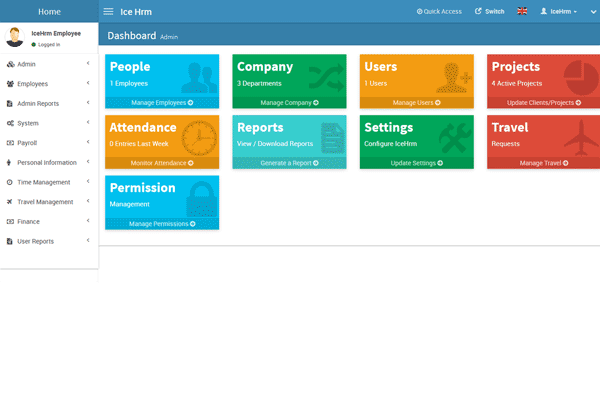Click Generate a Report link
Image resolution: width=600 pixels, height=400 pixels.
[x=288, y=163]
